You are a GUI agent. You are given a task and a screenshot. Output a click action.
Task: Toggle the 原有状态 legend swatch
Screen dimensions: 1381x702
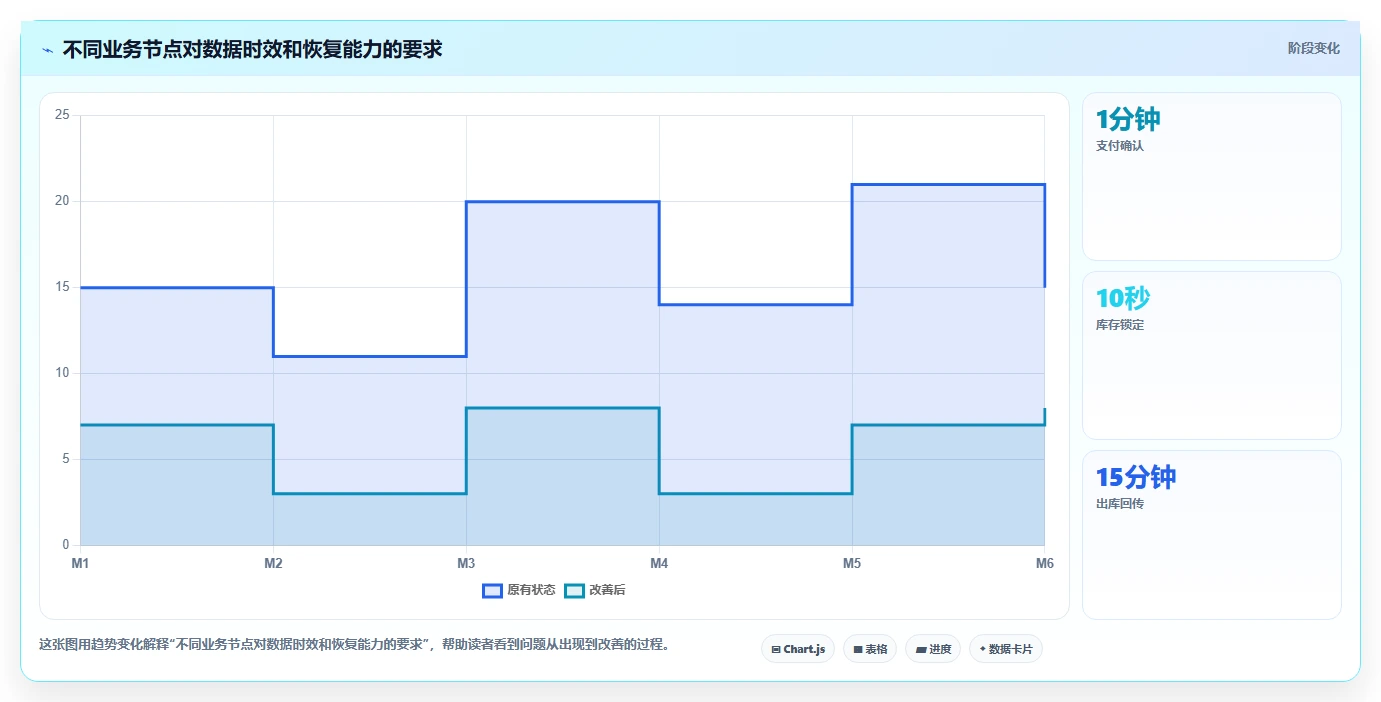492,590
